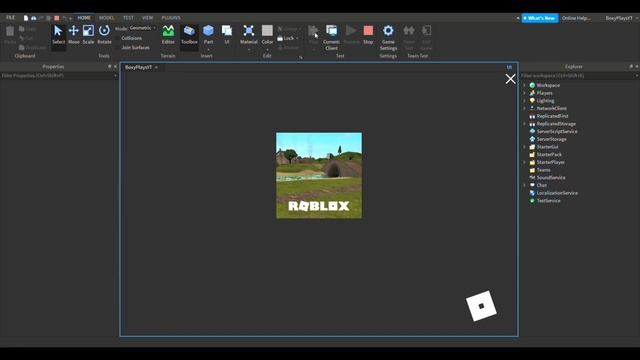Click the Lighting bulb icon in Explorer
This screenshot has height=360, width=640.
click(532, 101)
